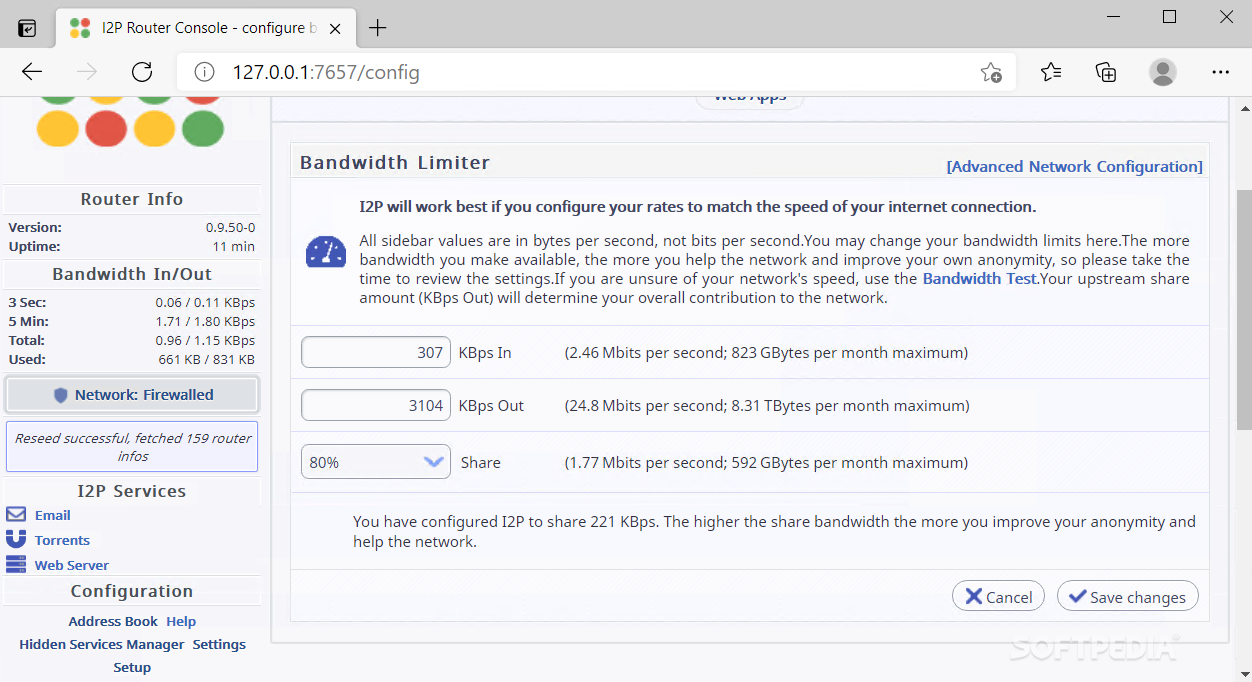1252x682 pixels.
Task: Click the Reseed successful status message
Action: 132,447
